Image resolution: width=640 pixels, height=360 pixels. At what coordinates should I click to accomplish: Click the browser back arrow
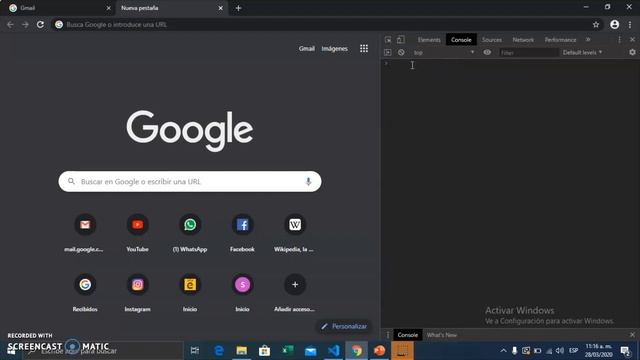[x=10, y=24]
